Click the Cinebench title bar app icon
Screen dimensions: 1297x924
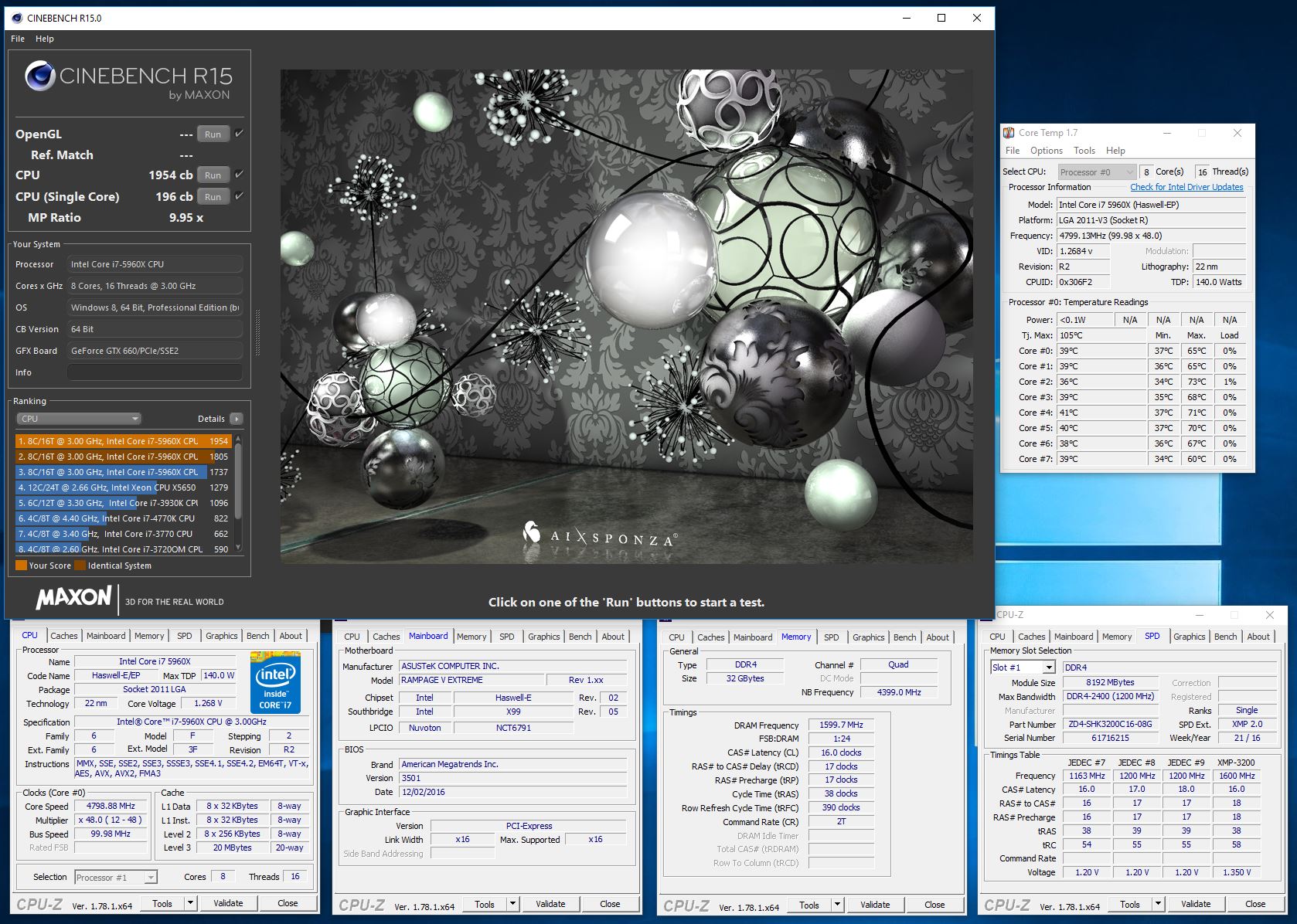coord(17,18)
